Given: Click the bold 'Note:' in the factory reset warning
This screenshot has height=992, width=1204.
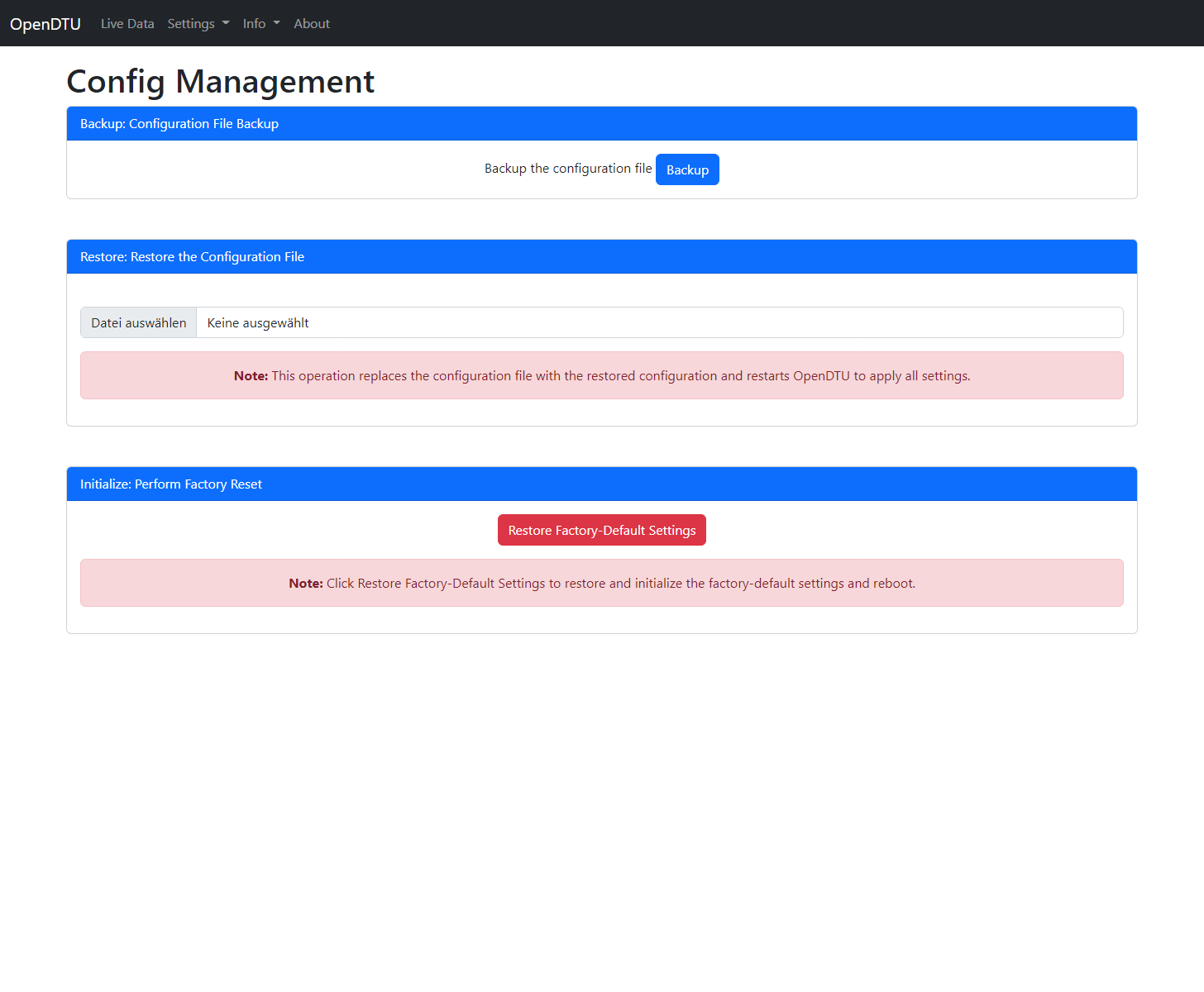Looking at the screenshot, I should [x=305, y=584].
